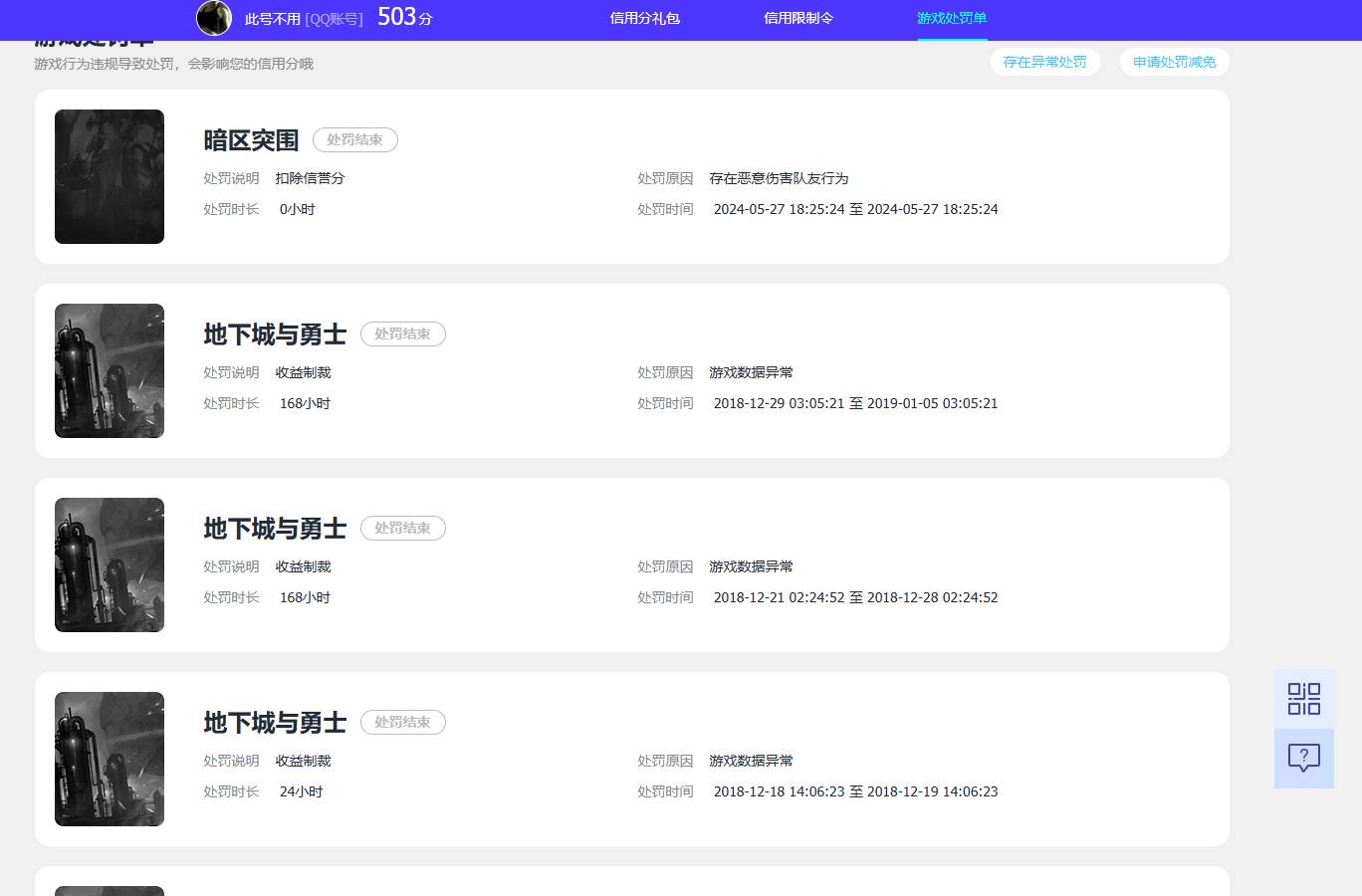The height and width of the screenshot is (896, 1362).
Task: Click the 暗区突围 game title
Action: [x=251, y=140]
